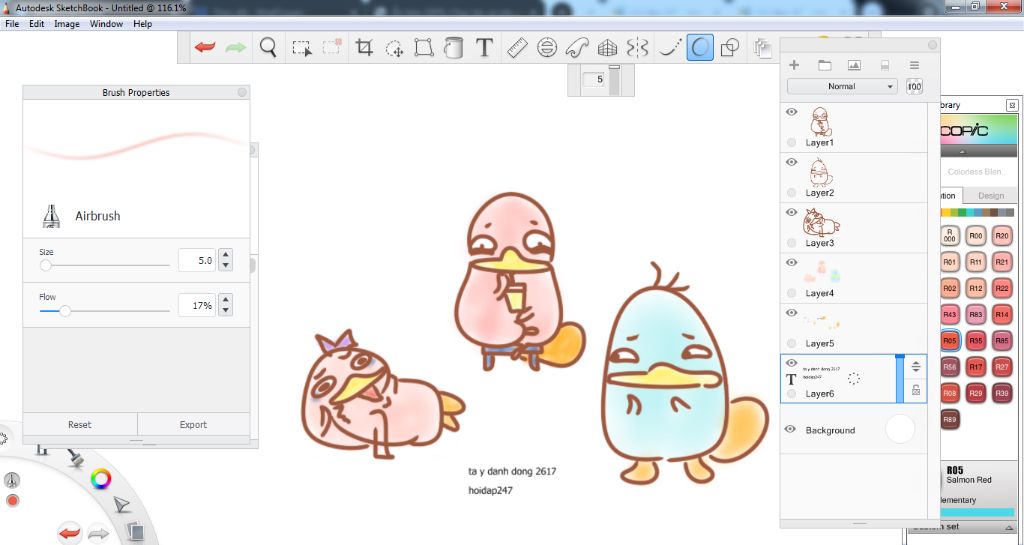The height and width of the screenshot is (545, 1024).
Task: Click the green Redo arrow in the top toolbar
Action: click(236, 48)
